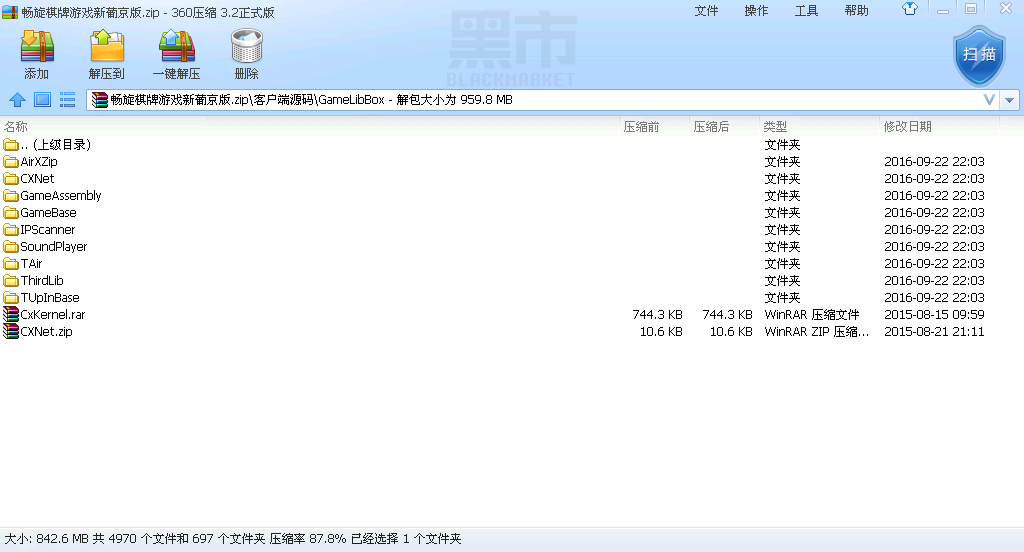
Task: Click the AirXZip folder icon
Action: (x=10, y=161)
